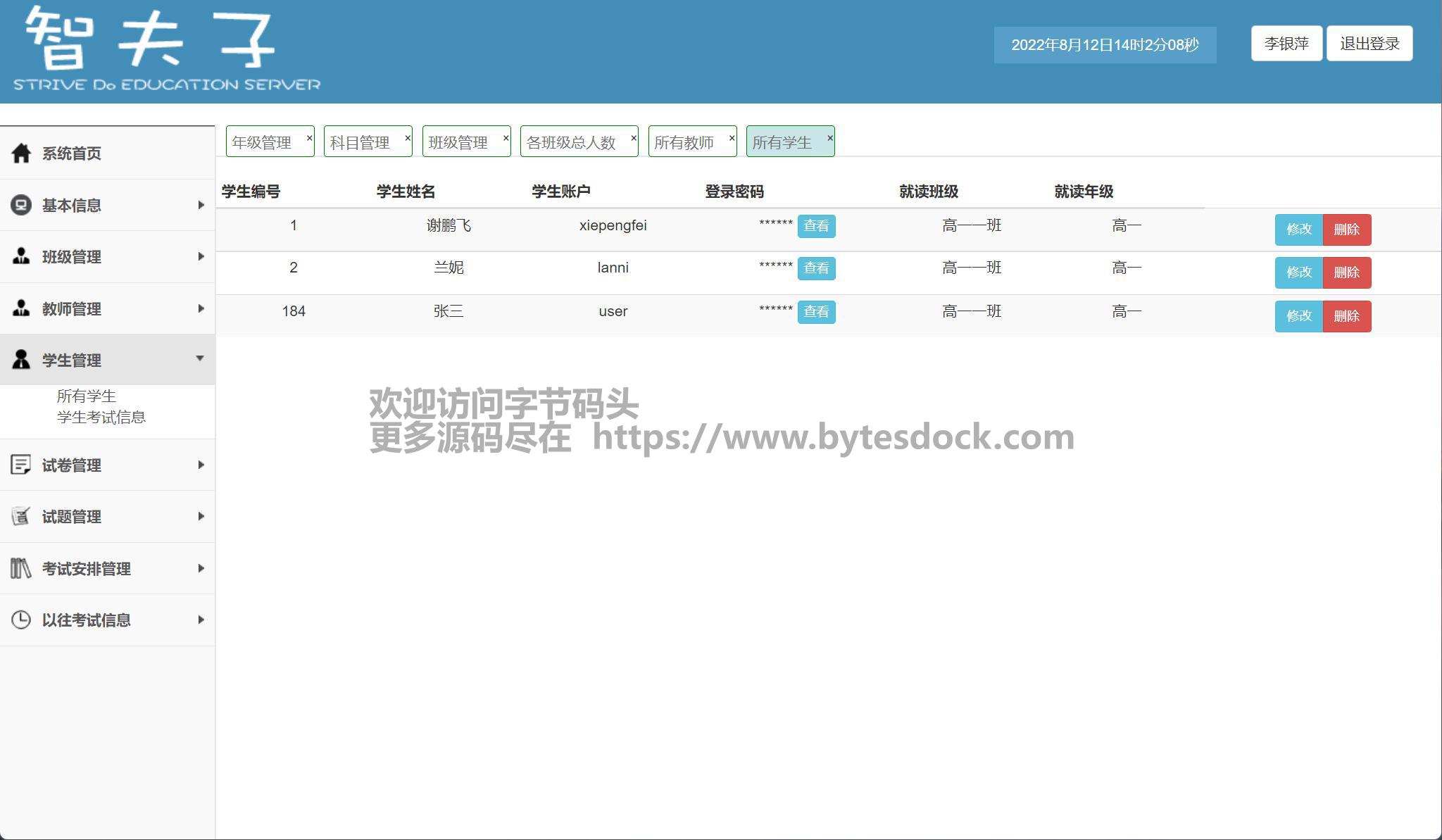Close the 各班级总人数 tab

tap(633, 138)
